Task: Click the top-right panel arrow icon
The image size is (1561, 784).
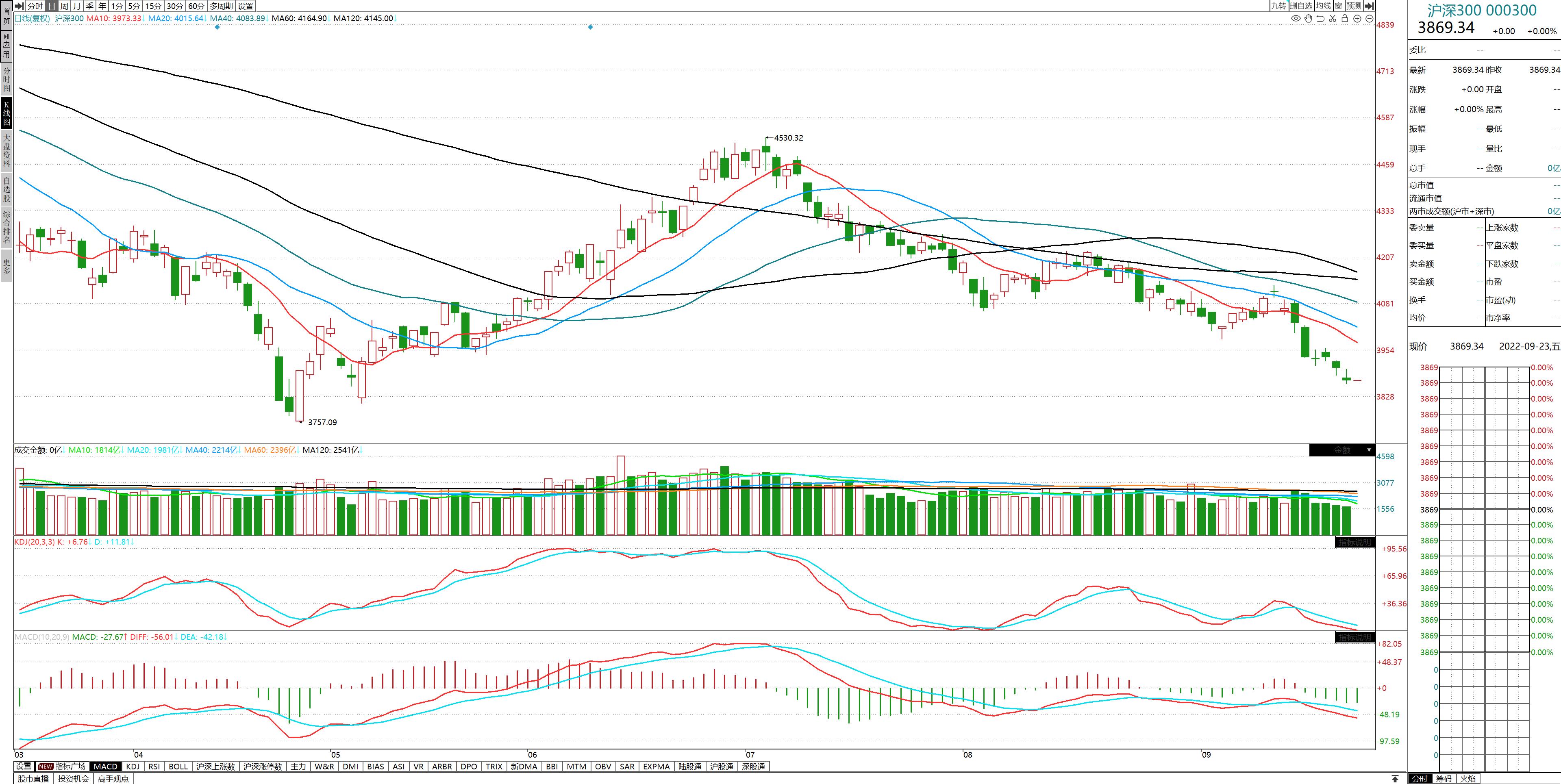Action: pos(1369,5)
